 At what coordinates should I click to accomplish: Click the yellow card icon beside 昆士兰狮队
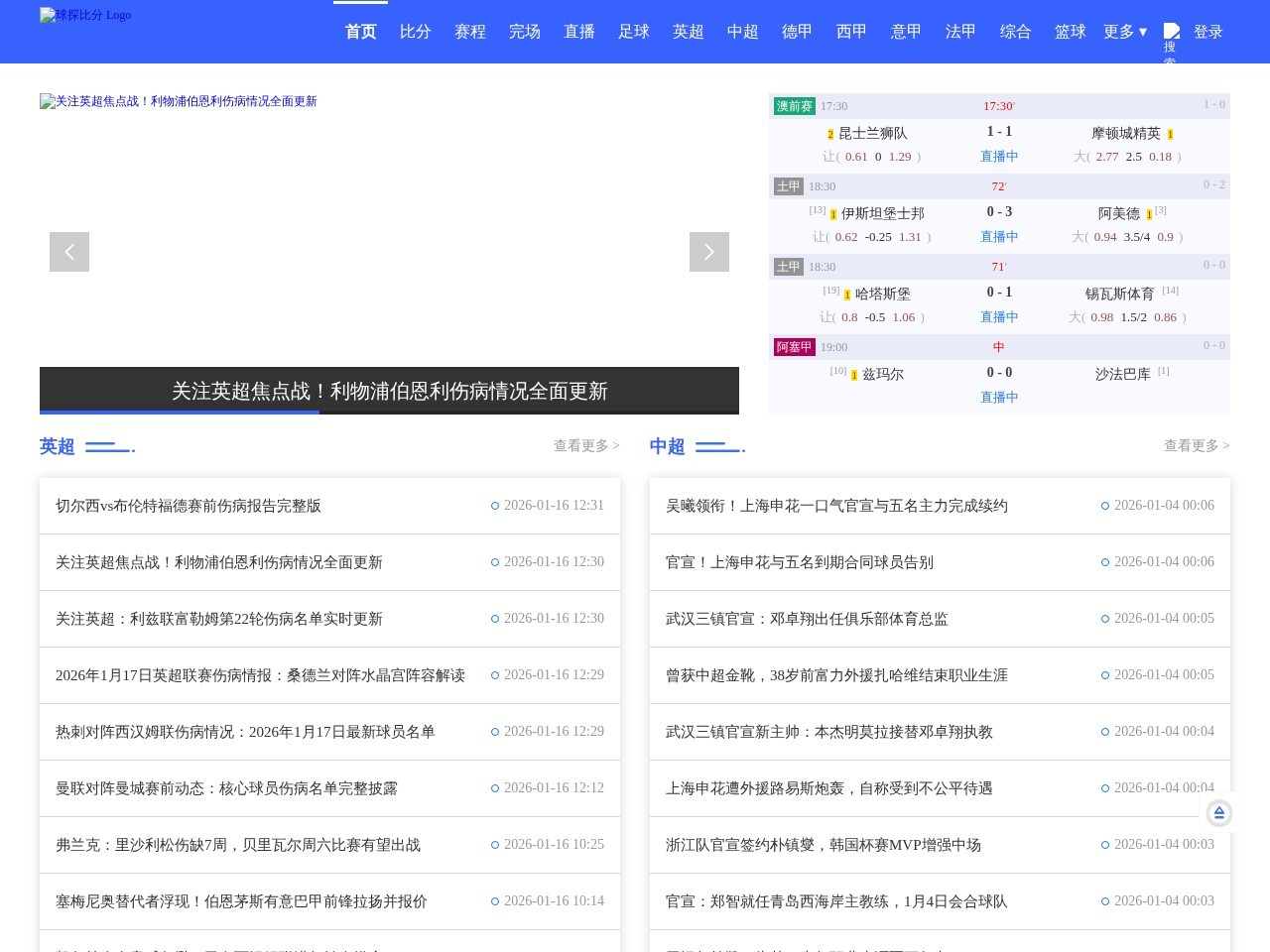click(x=830, y=133)
